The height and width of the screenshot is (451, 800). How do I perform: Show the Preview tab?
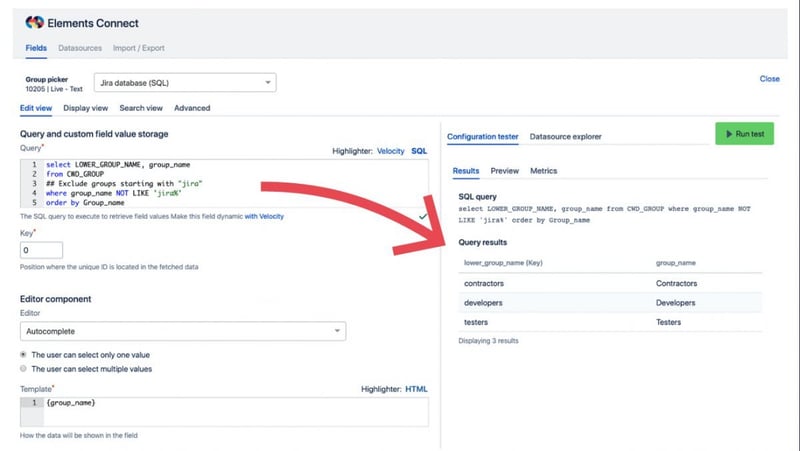click(x=505, y=171)
